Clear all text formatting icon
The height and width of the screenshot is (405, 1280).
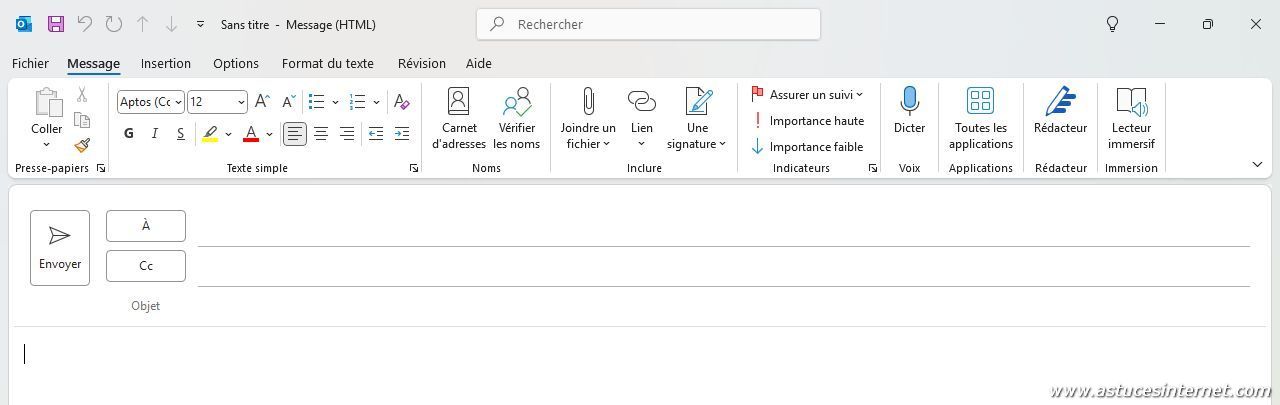(401, 102)
